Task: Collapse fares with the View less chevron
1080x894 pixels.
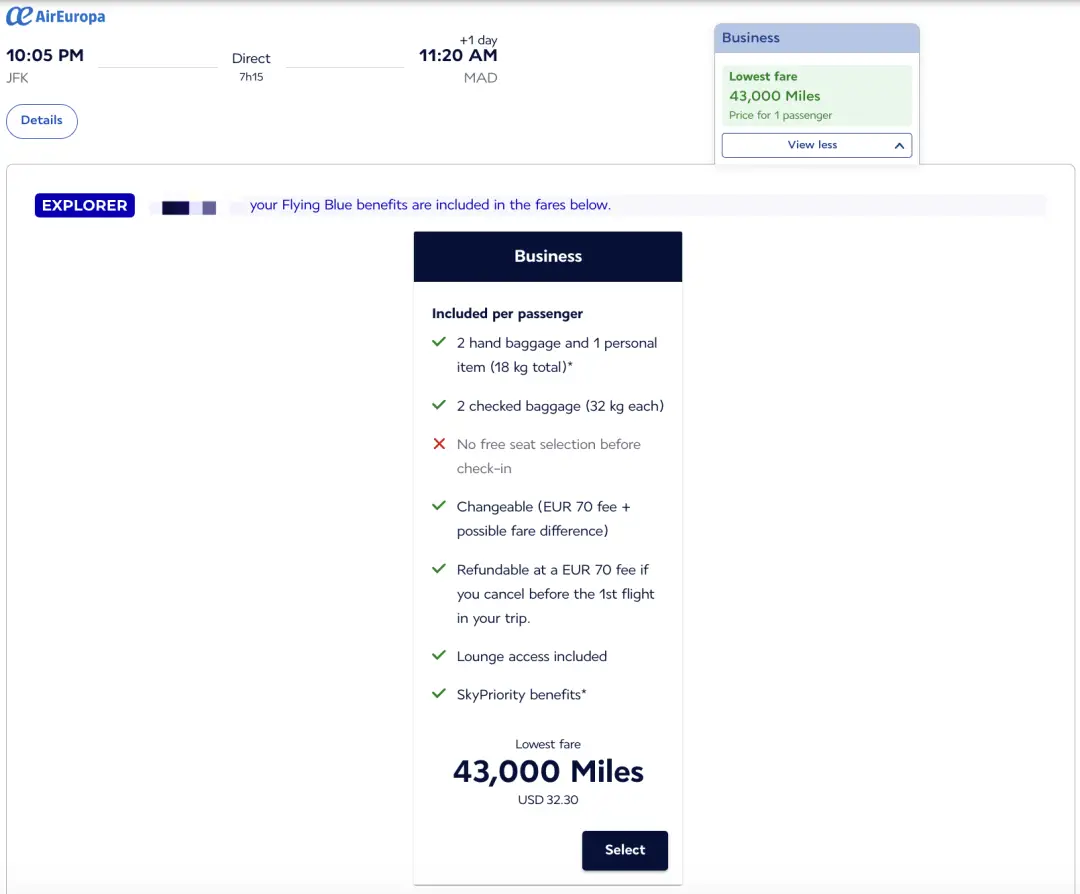Action: pos(898,146)
